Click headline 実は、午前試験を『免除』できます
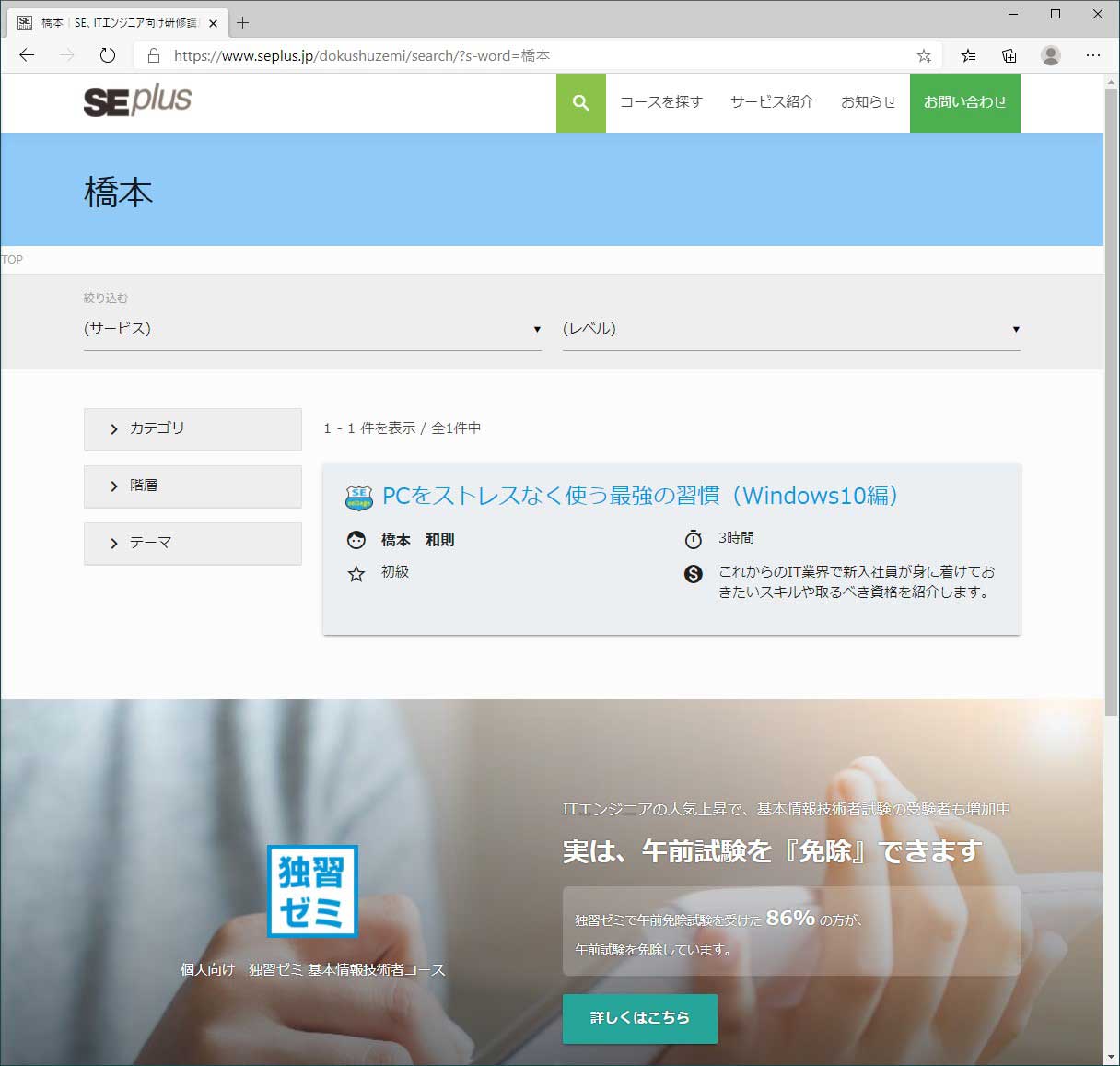1120x1066 pixels. 772,851
